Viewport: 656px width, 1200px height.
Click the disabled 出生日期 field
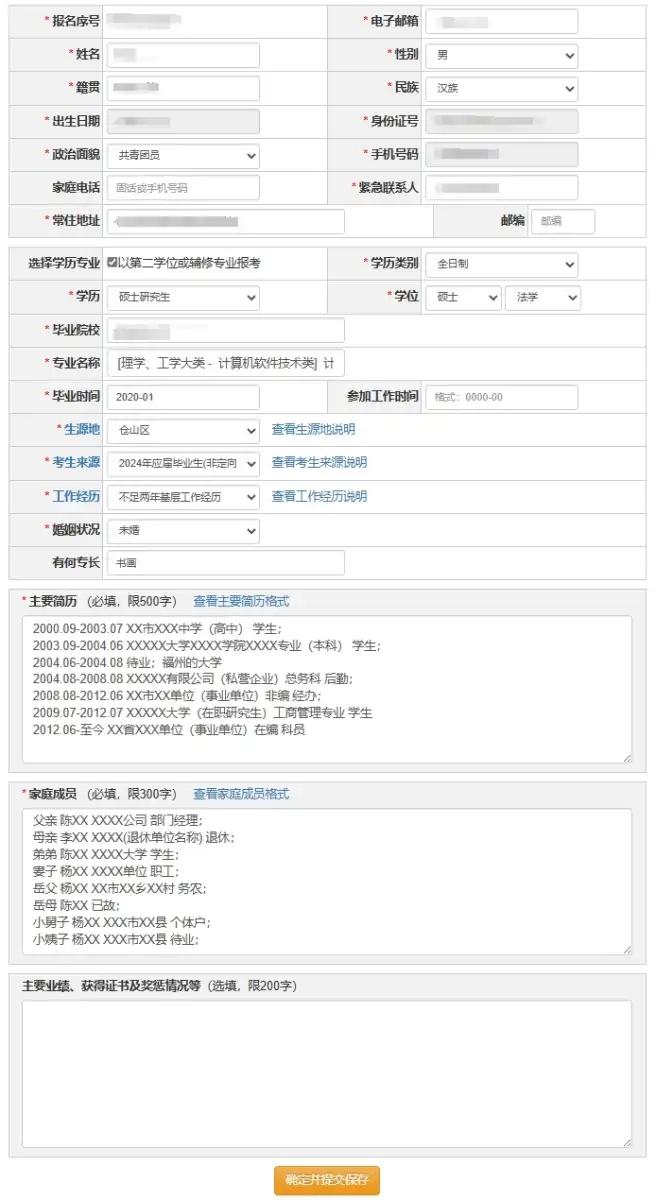click(183, 121)
